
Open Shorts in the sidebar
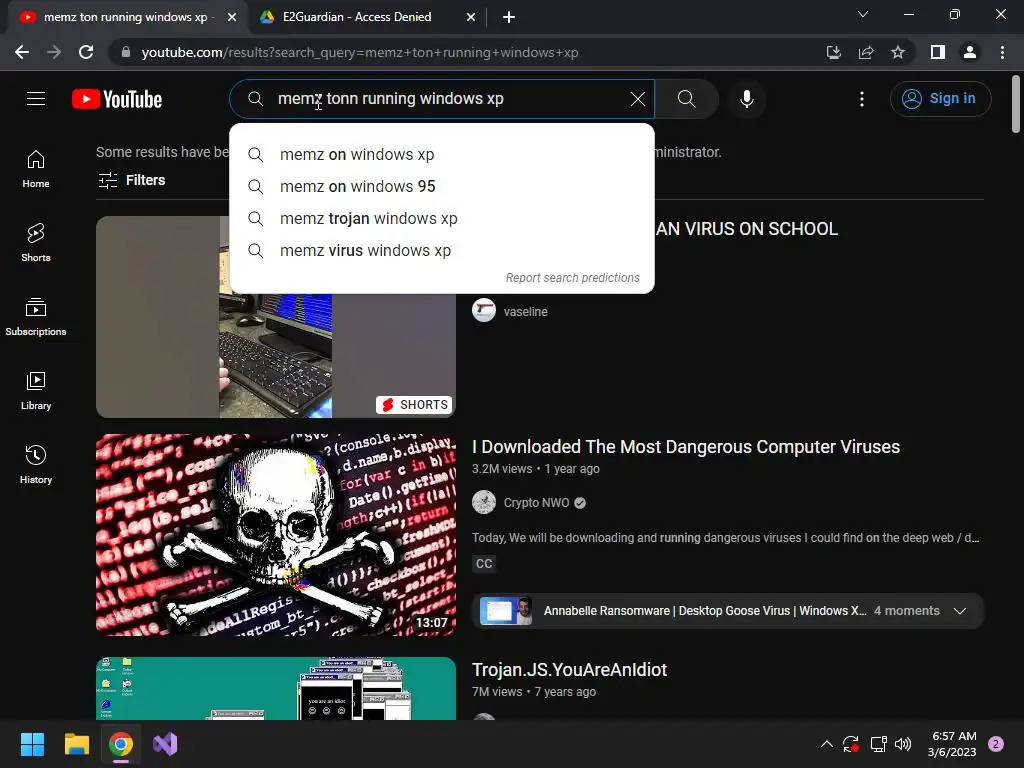tap(36, 242)
